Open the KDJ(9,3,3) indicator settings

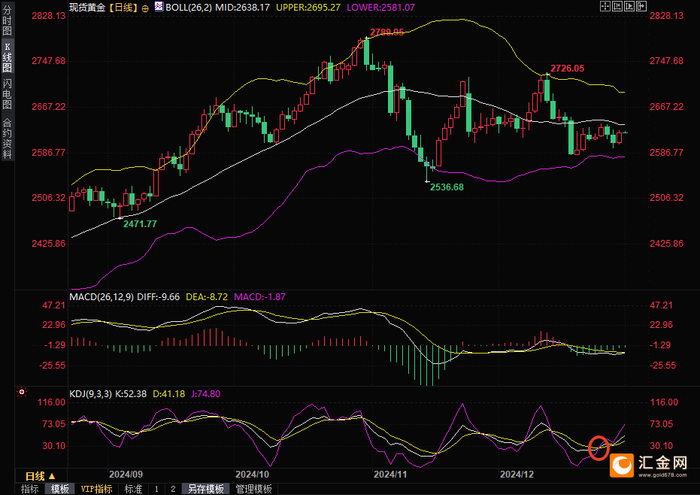[x=91, y=394]
